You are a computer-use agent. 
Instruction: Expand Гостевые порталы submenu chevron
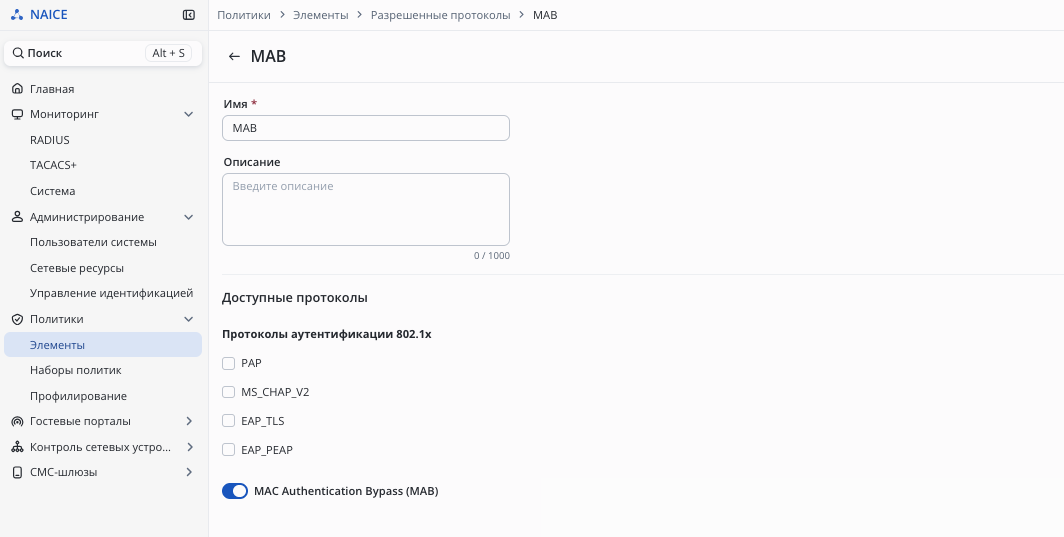(189, 421)
